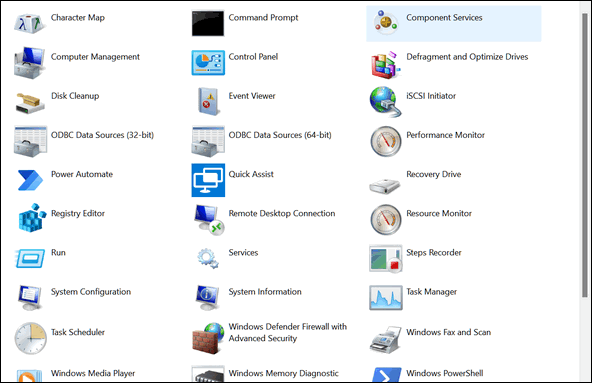Screen dimensions: 592x383
Task: Launch the Command Prompt icon
Action: point(208,23)
